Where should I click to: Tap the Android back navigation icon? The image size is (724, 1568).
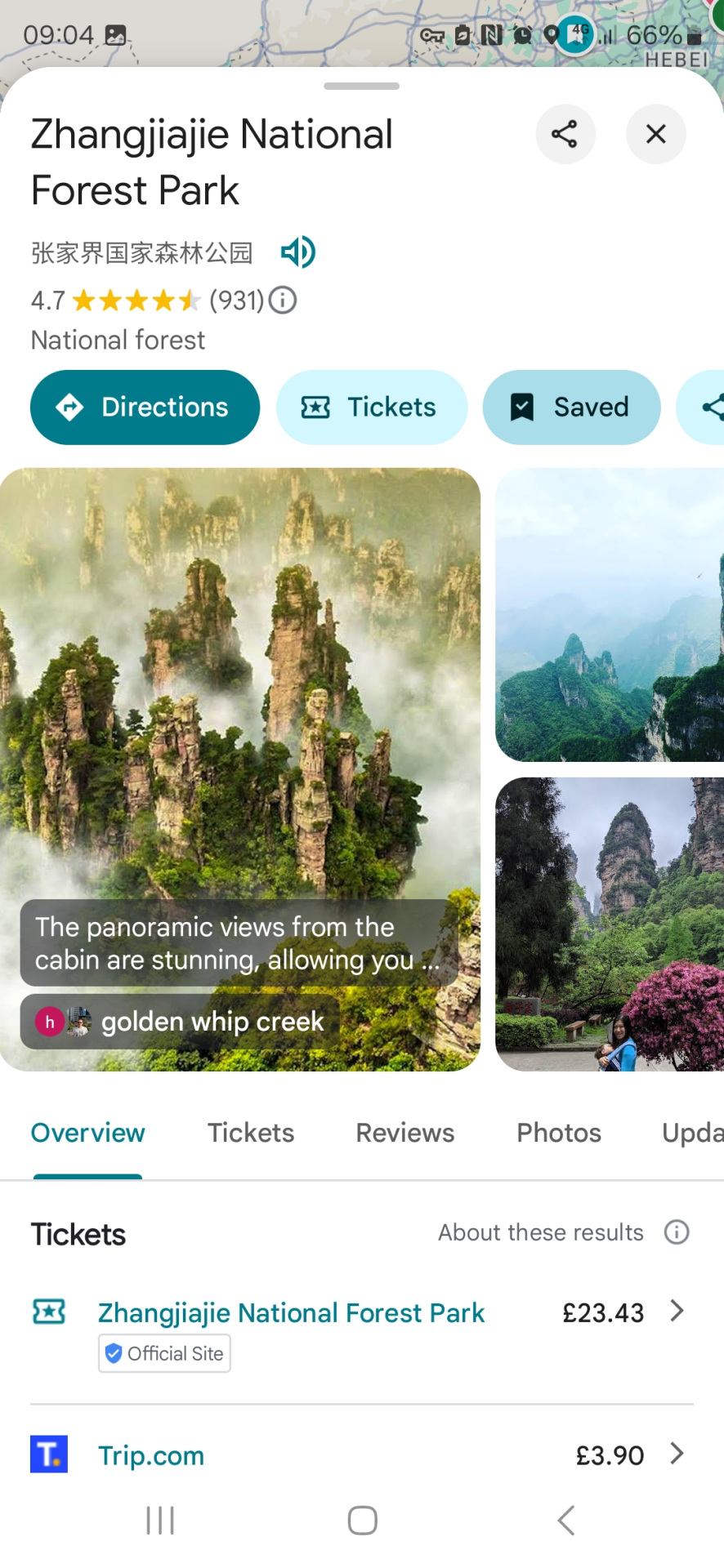565,1521
